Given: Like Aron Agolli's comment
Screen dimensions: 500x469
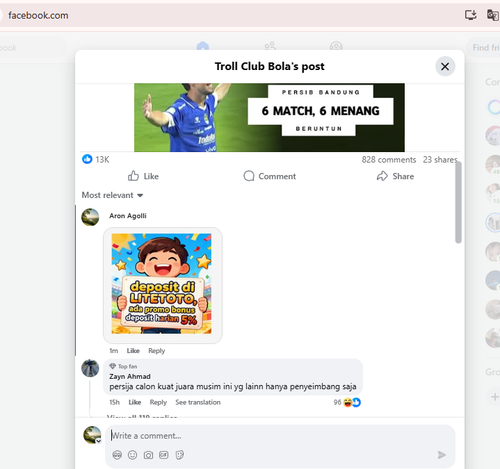Looking at the screenshot, I should point(133,351).
